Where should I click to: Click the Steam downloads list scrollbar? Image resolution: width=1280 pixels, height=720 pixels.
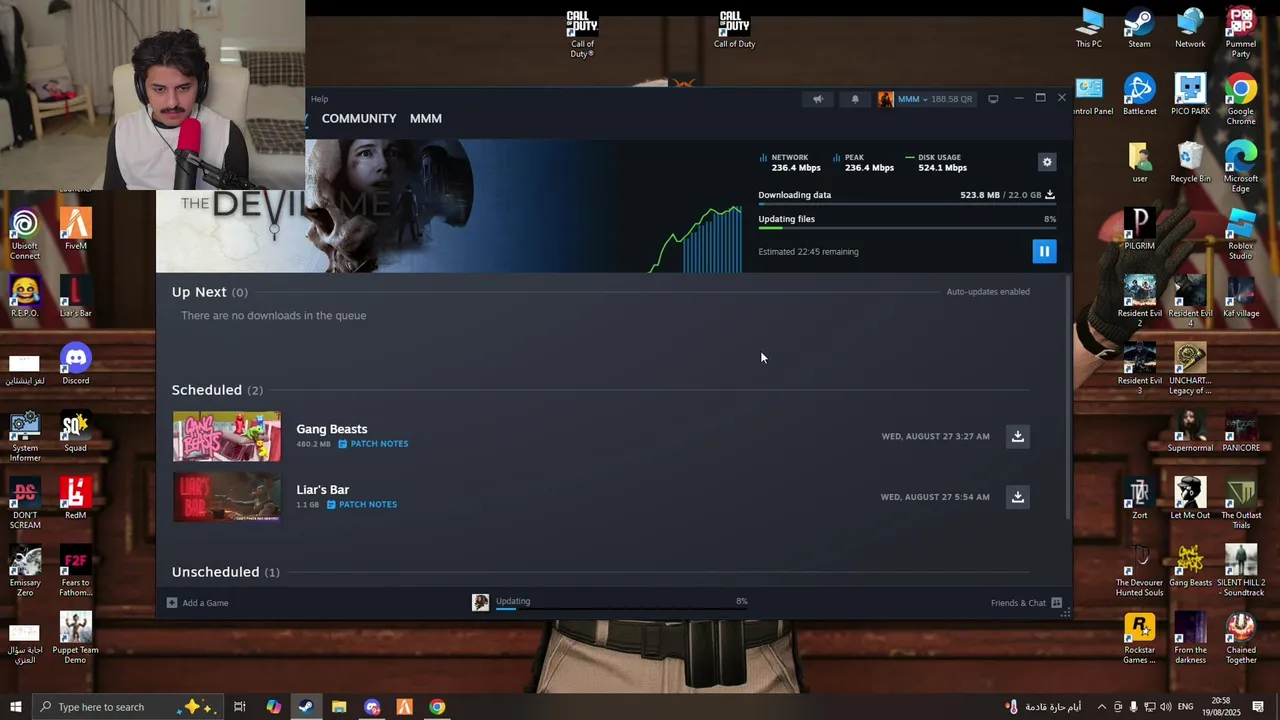[1067, 395]
